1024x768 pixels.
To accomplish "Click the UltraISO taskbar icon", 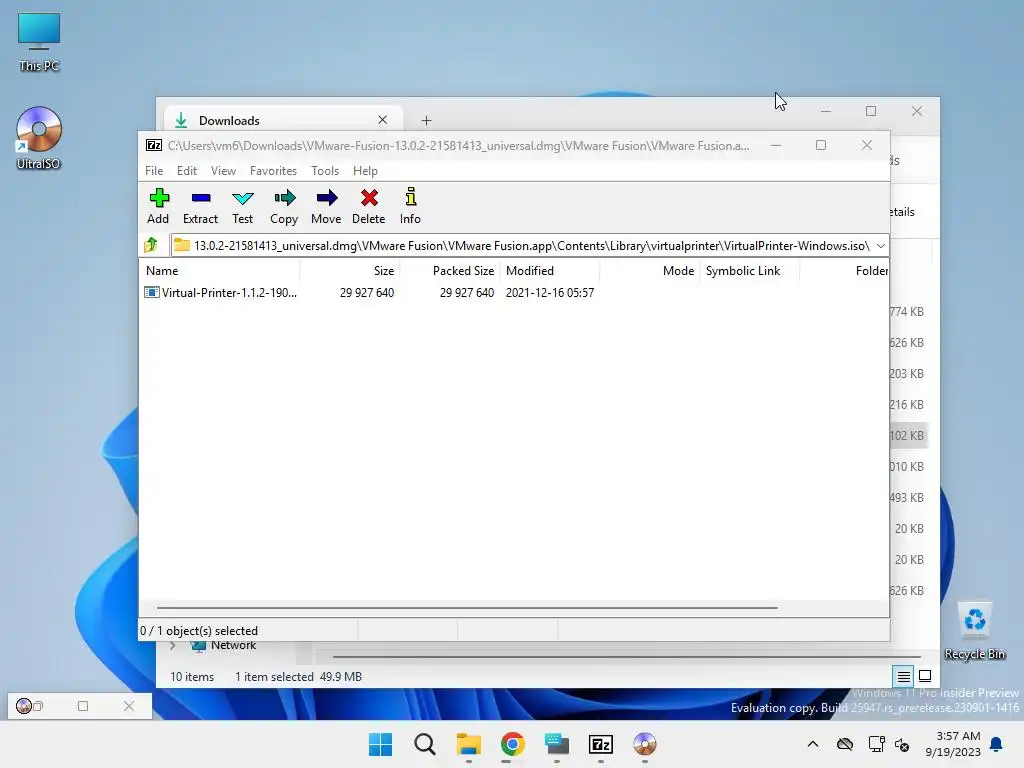I will click(x=645, y=744).
